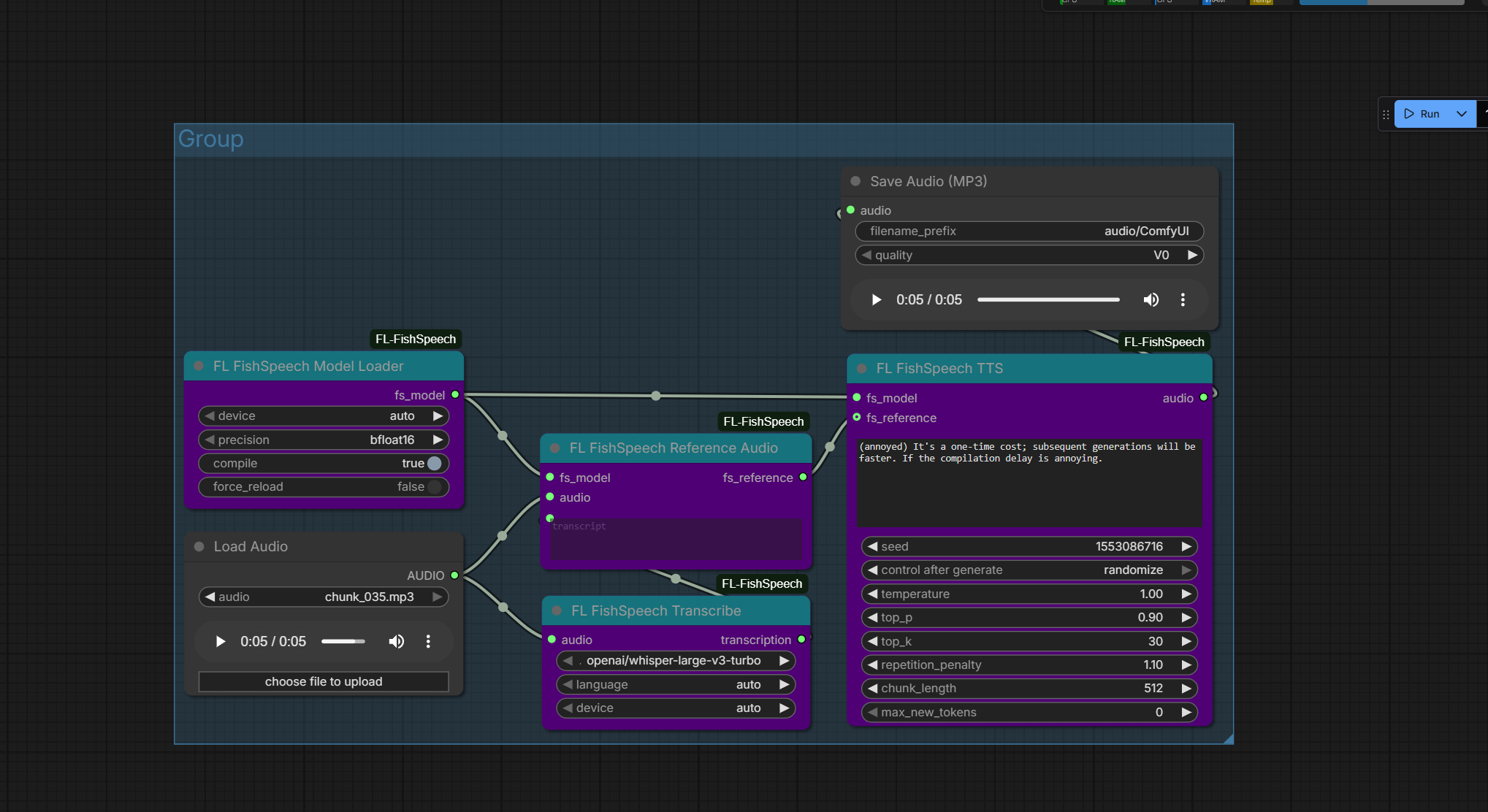This screenshot has width=1488, height=812.
Task: Expand the Run button options chevron
Action: [x=1462, y=114]
